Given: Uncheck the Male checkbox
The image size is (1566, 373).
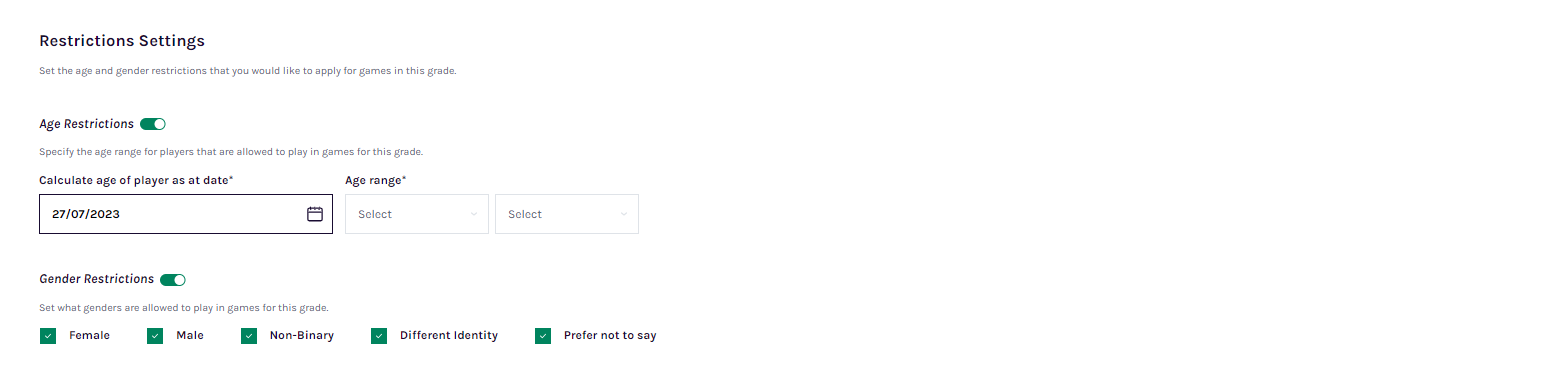Looking at the screenshot, I should 155,336.
